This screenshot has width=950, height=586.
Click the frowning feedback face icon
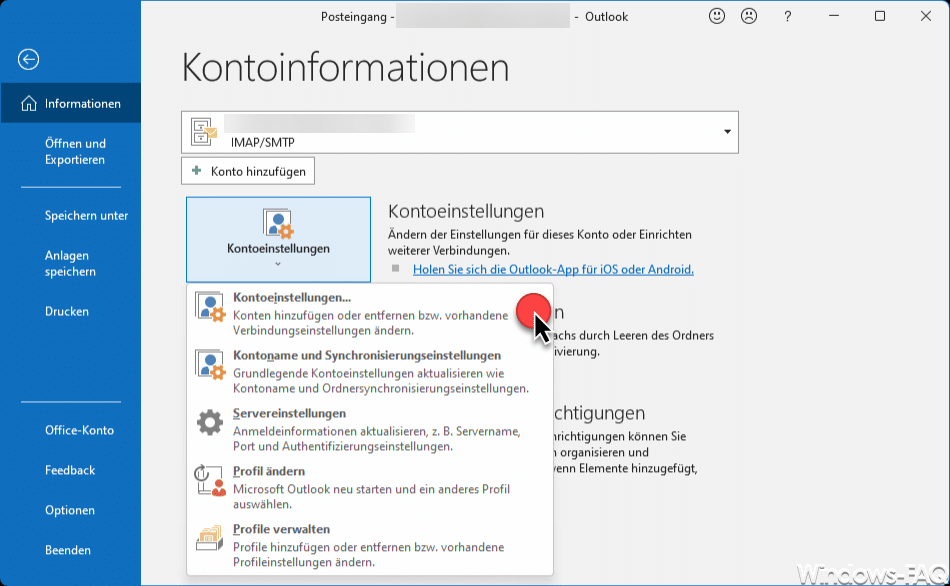(x=749, y=16)
